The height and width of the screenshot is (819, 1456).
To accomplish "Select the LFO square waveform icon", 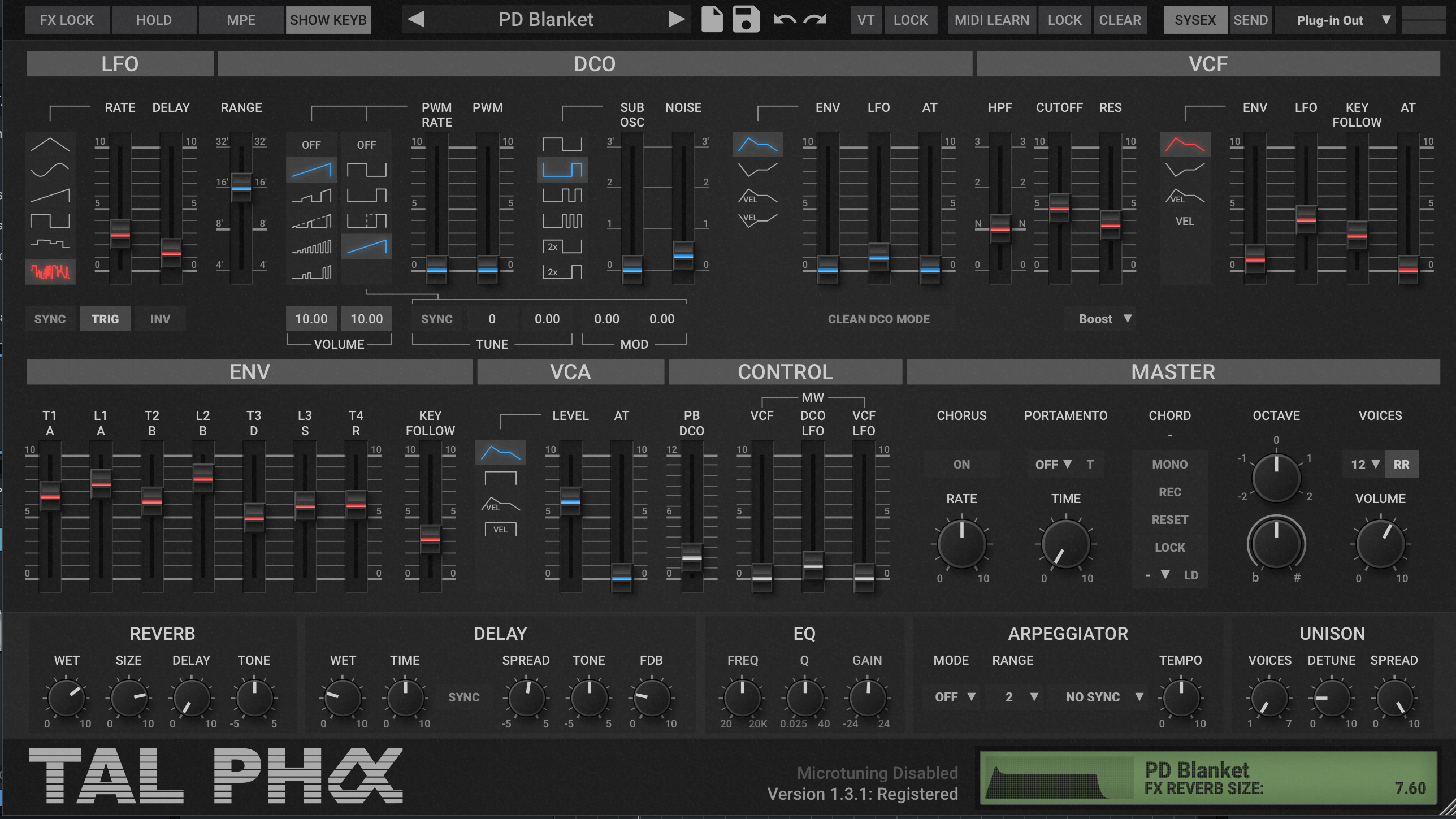I will tap(50, 220).
